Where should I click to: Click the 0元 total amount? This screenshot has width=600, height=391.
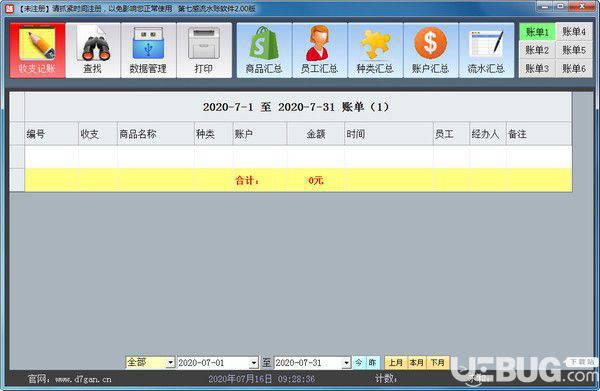pos(316,180)
